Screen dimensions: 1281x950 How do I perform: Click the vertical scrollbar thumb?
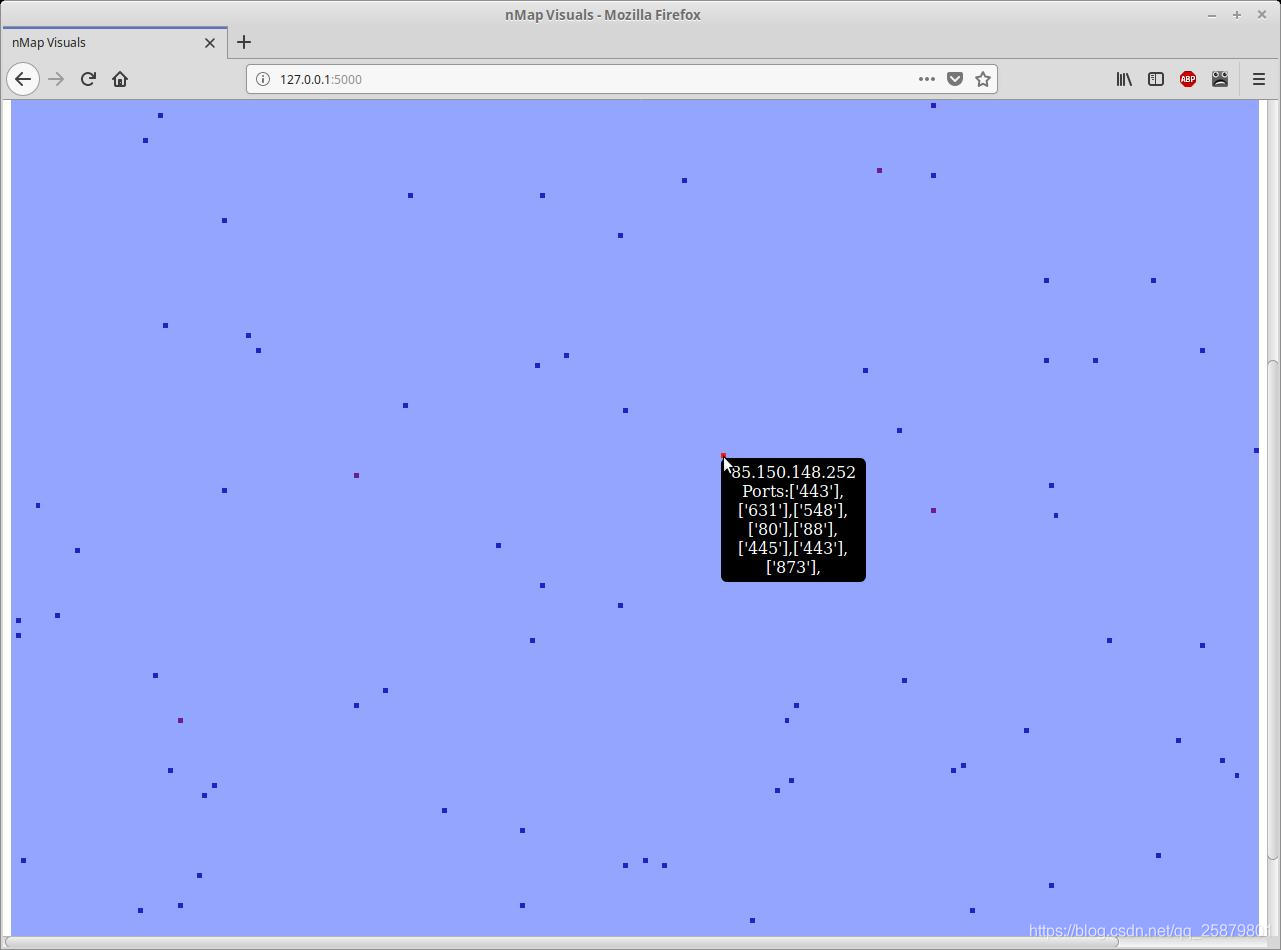tap(1272, 608)
